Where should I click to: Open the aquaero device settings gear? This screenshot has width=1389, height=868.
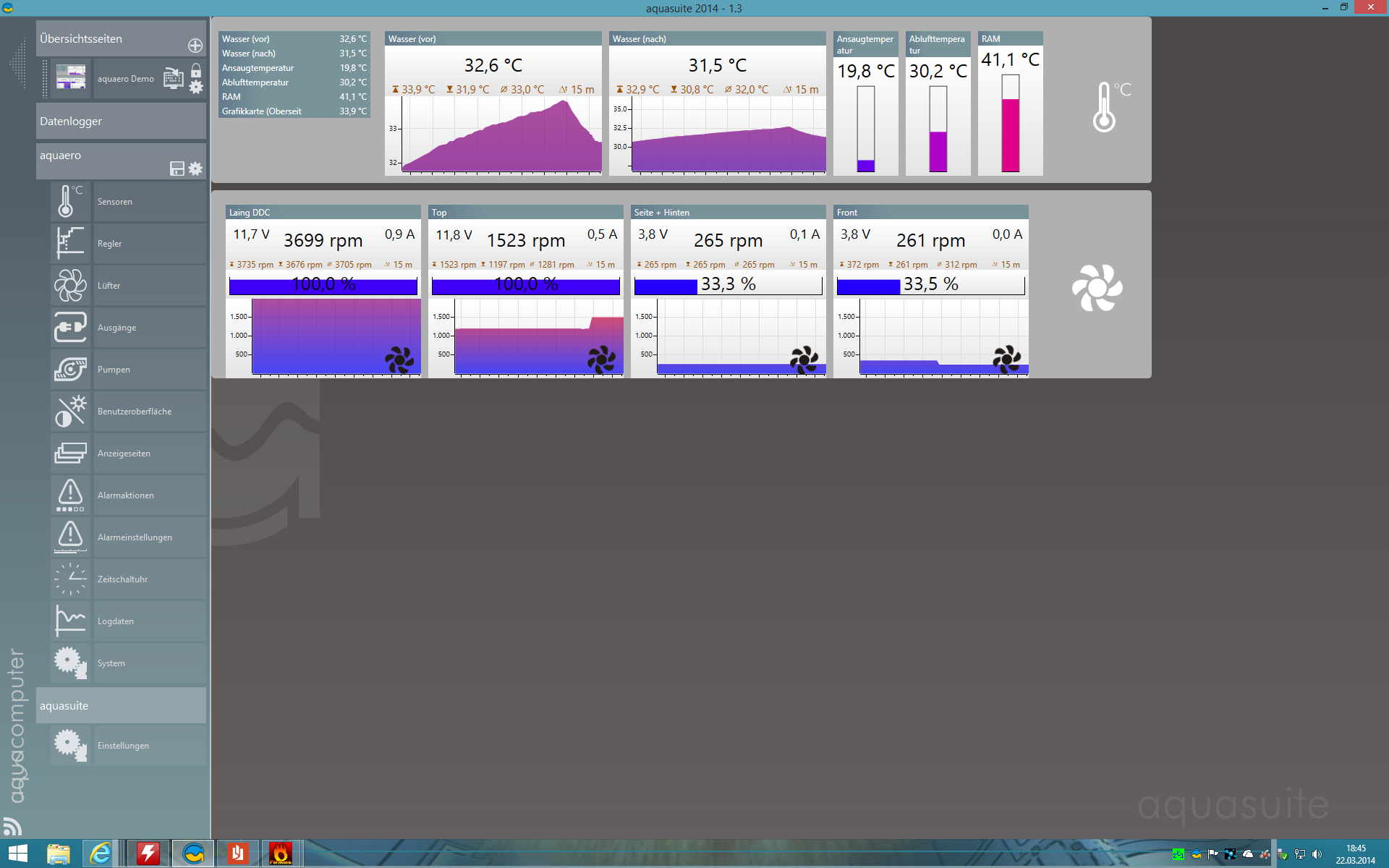click(x=195, y=169)
